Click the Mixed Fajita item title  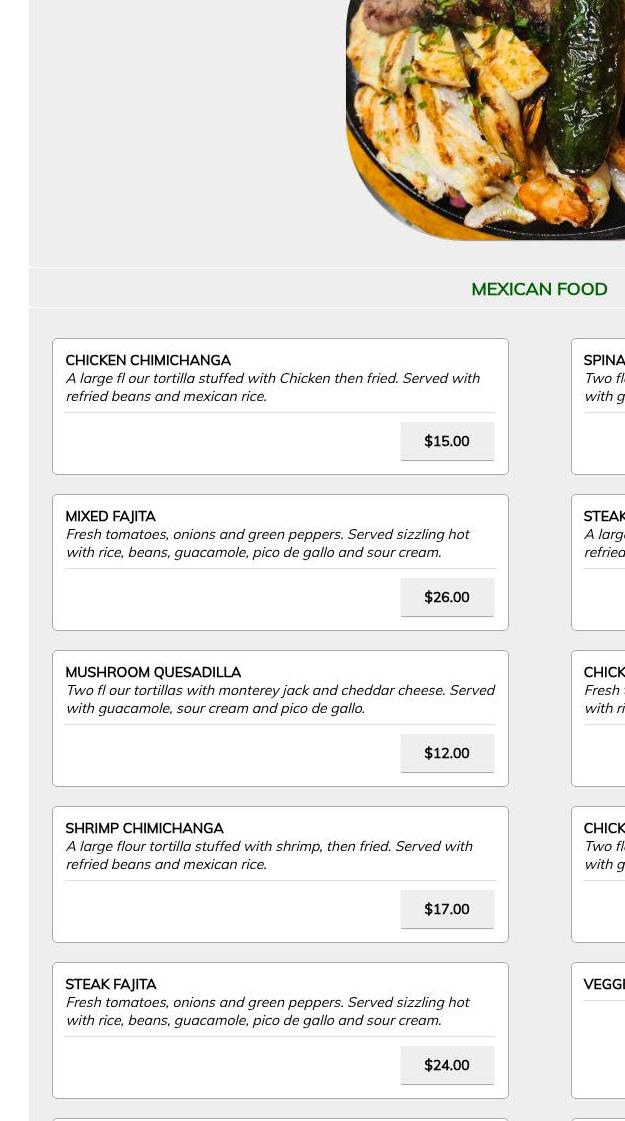click(x=110, y=516)
